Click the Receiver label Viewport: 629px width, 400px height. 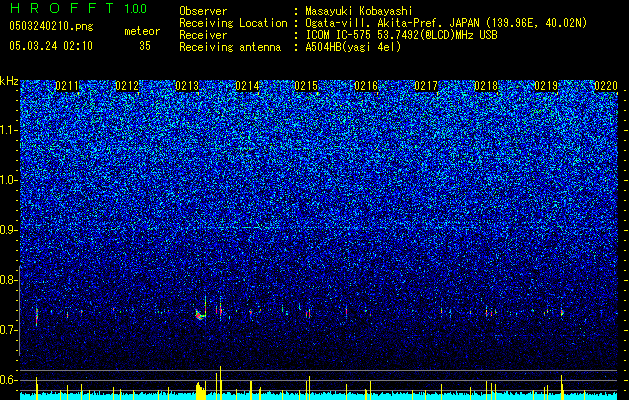[203, 35]
